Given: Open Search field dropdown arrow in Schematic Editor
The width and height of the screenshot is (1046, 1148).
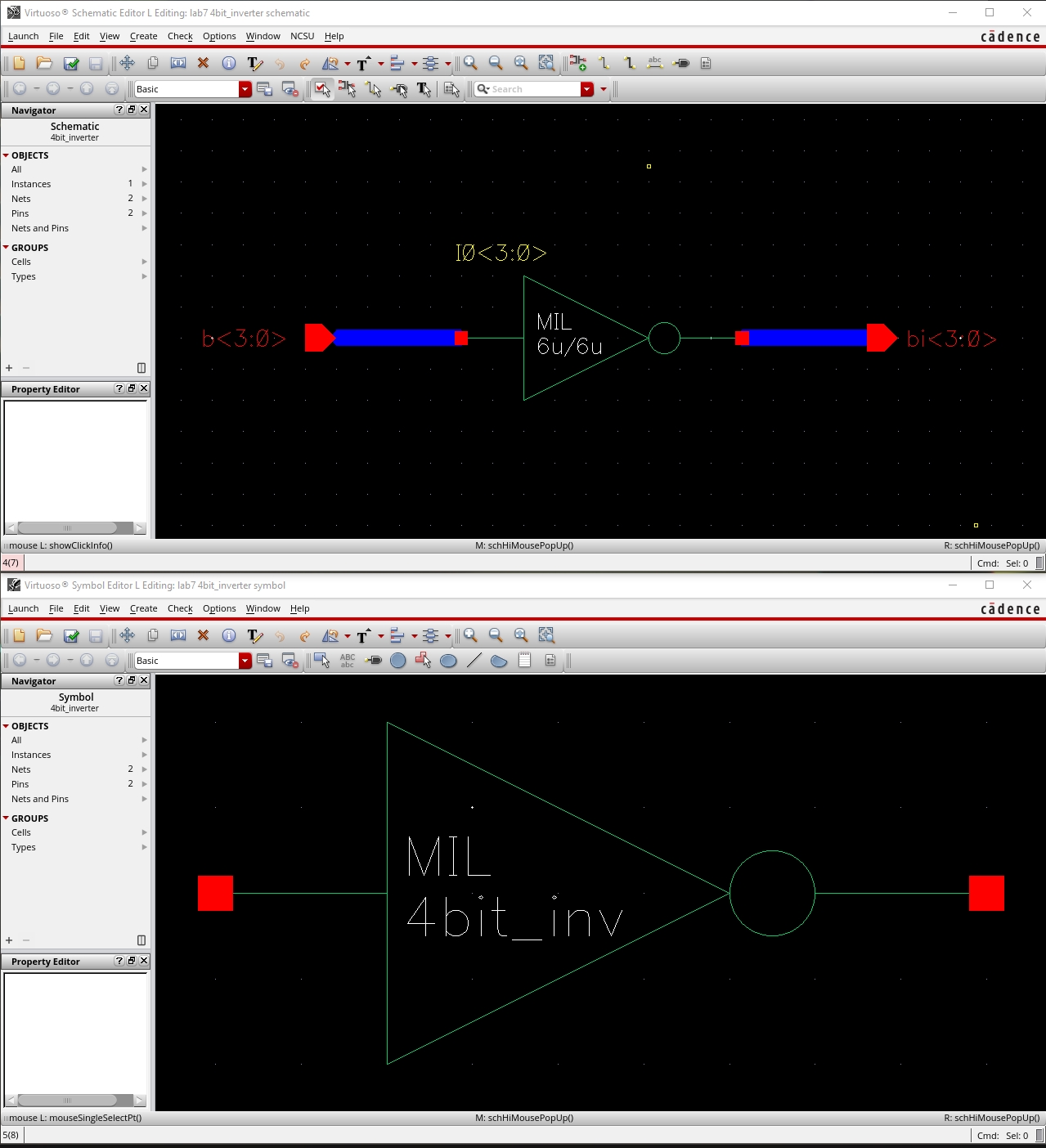Looking at the screenshot, I should click(x=587, y=89).
